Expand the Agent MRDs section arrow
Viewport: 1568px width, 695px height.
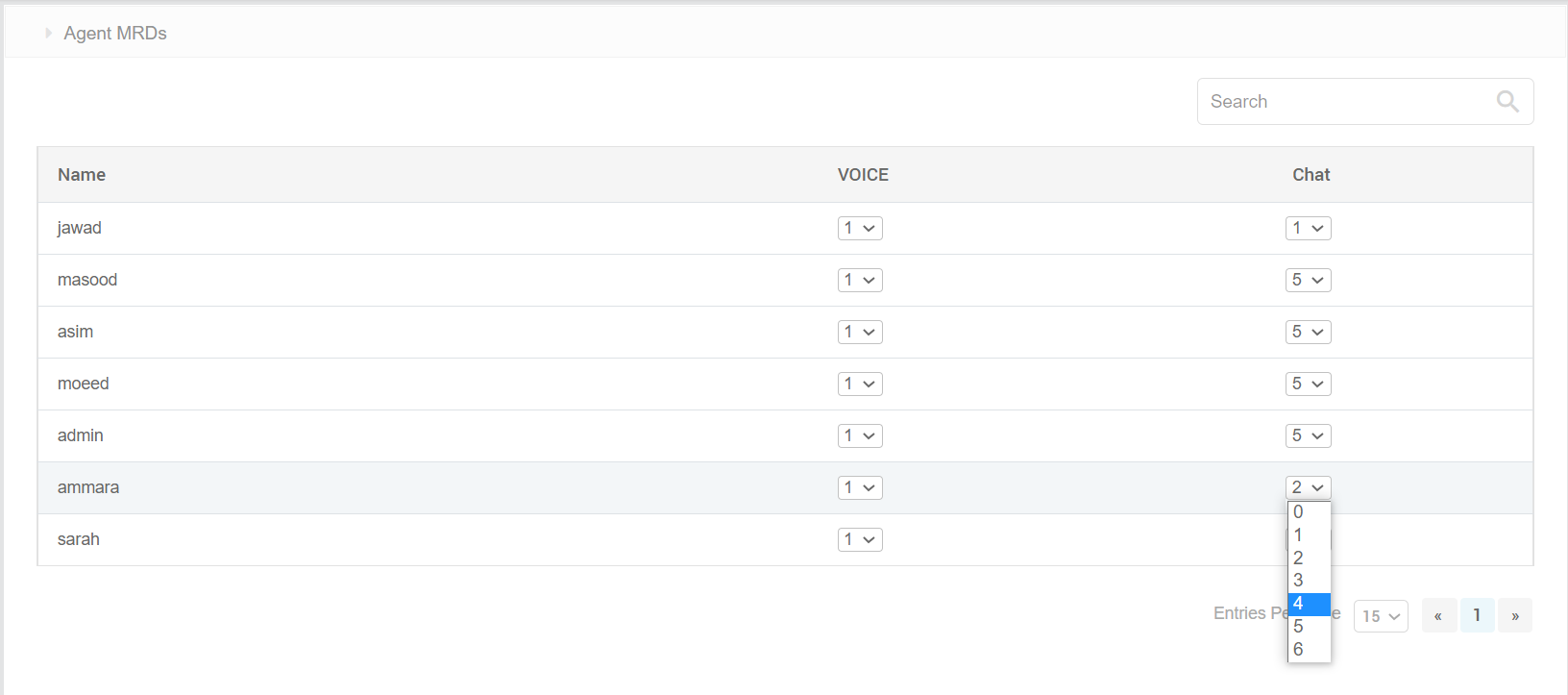tap(48, 33)
